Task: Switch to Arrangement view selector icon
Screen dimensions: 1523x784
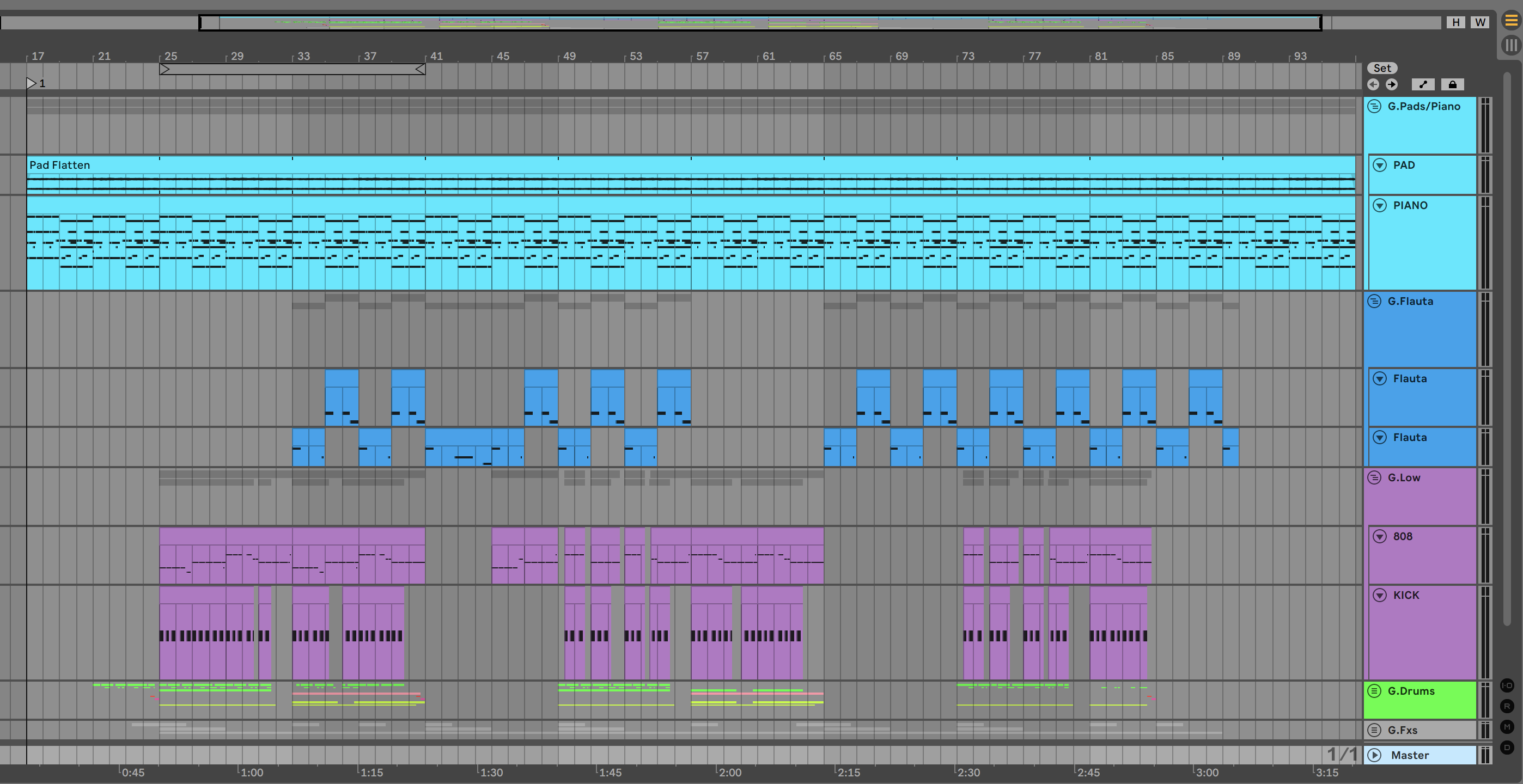Action: coord(1510,21)
